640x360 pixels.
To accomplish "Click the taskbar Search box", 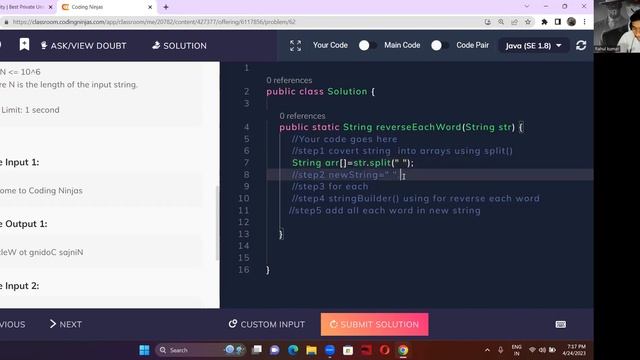I will tap(200, 350).
